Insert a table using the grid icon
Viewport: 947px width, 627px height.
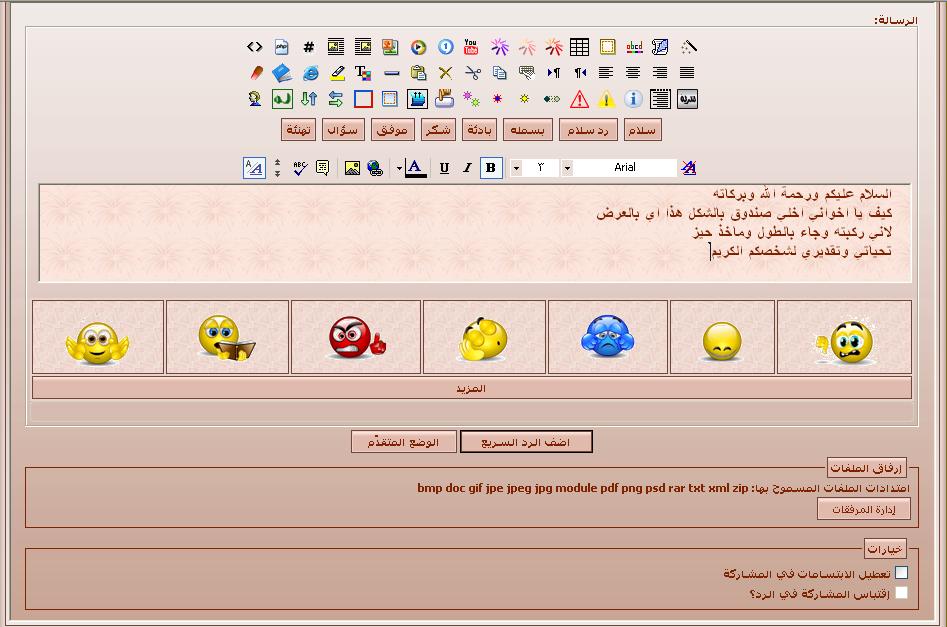click(579, 47)
